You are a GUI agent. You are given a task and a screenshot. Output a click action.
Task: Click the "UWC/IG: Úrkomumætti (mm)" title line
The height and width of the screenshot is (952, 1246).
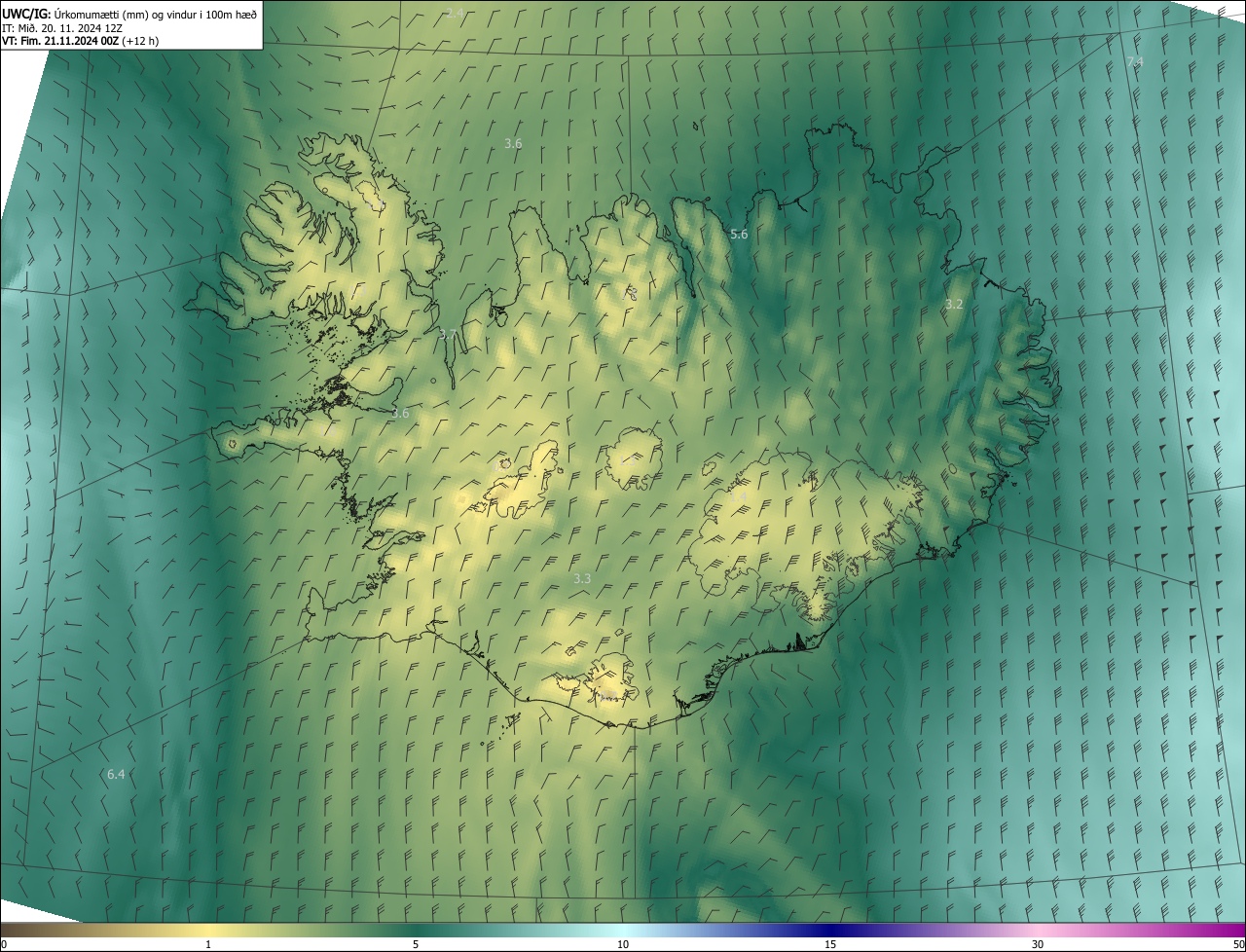click(x=128, y=13)
